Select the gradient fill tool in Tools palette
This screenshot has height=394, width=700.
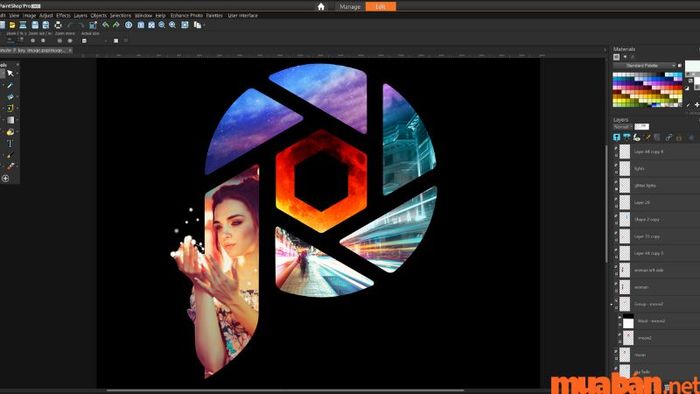[x=10, y=120]
